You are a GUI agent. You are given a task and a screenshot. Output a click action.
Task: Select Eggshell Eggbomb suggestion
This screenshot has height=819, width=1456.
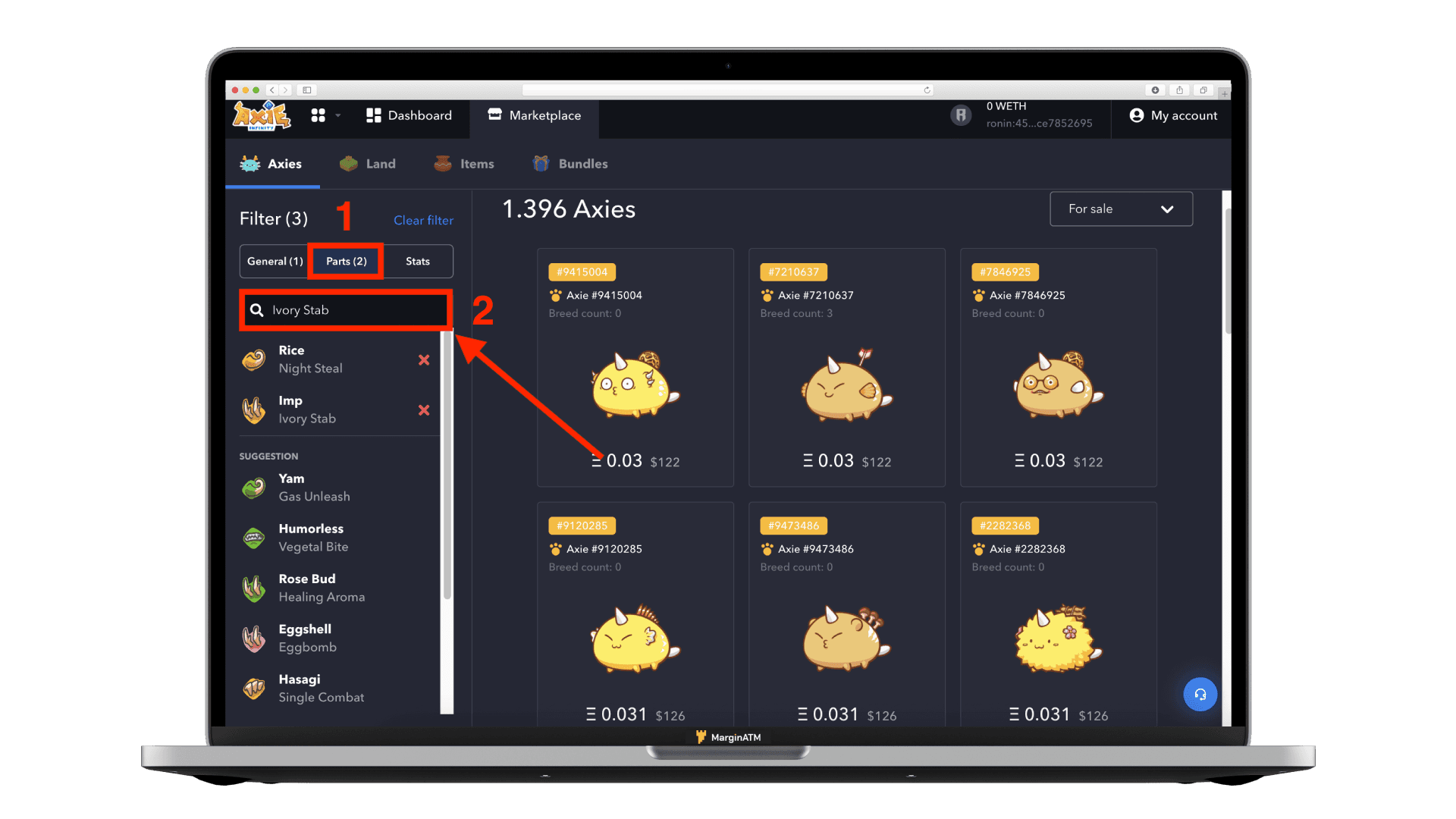339,638
